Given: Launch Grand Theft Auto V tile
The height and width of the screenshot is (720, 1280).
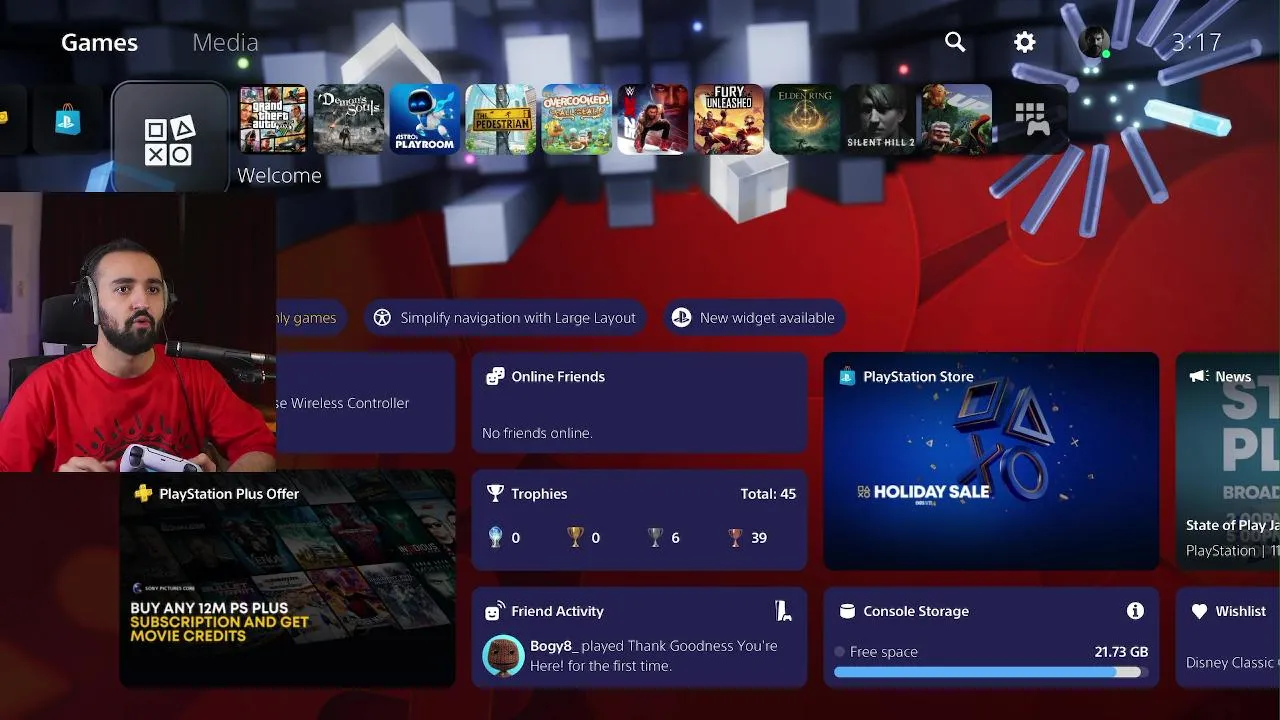Looking at the screenshot, I should pyautogui.click(x=273, y=119).
